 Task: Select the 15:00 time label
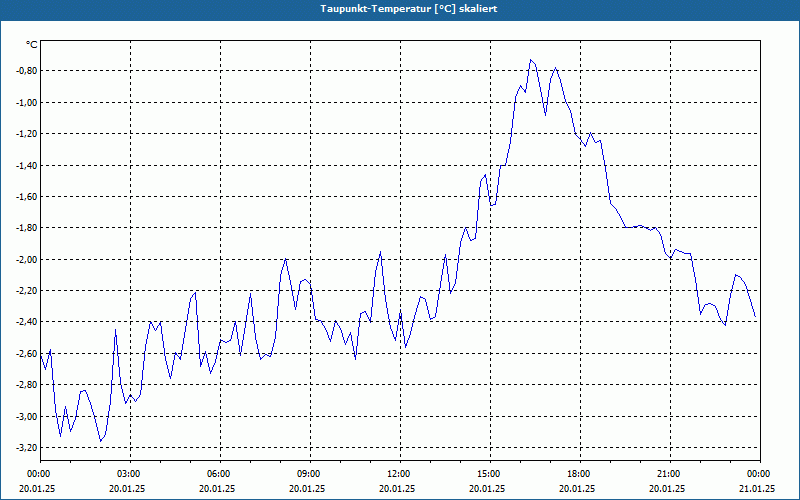pyautogui.click(x=487, y=474)
